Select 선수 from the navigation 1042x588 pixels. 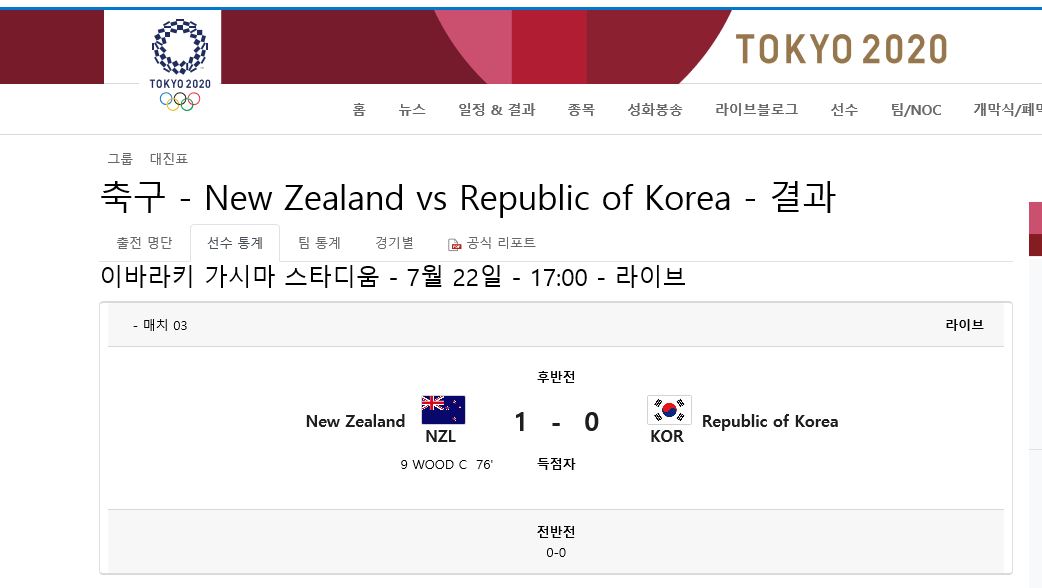[x=844, y=110]
